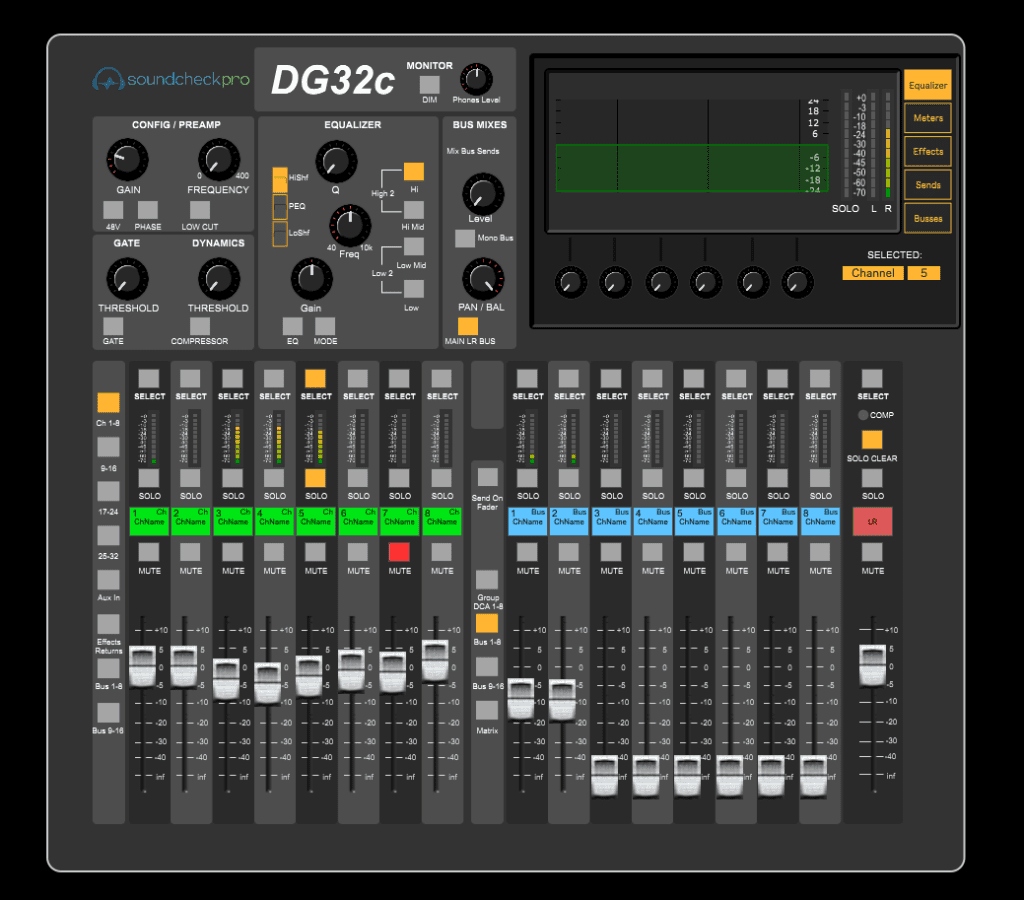
Task: Click the equalizer Q knob
Action: 336,162
